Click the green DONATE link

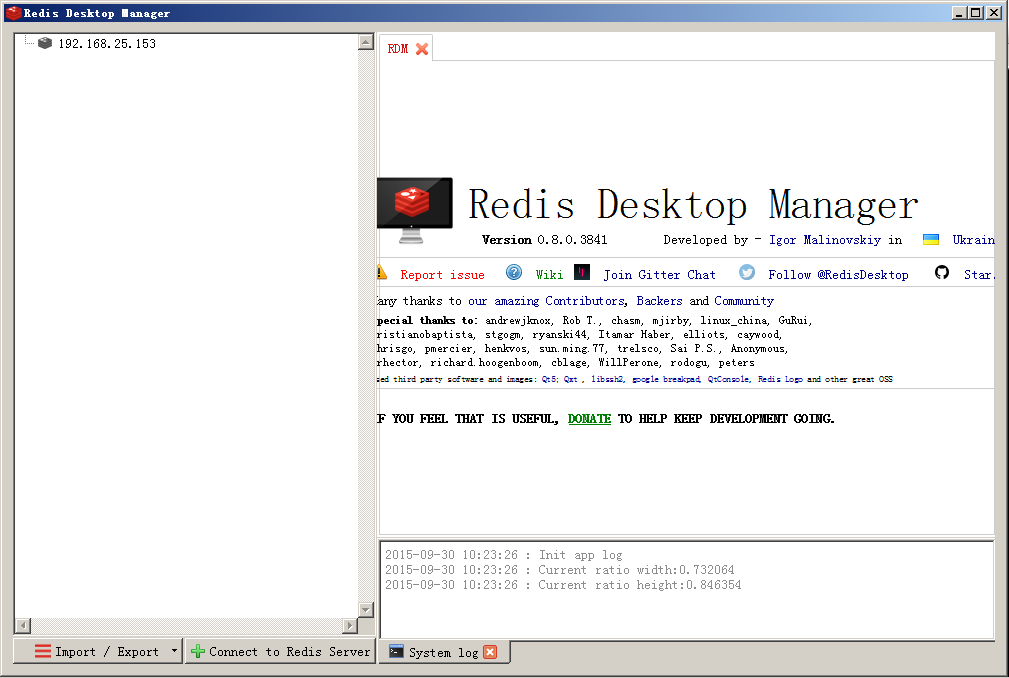pos(589,419)
